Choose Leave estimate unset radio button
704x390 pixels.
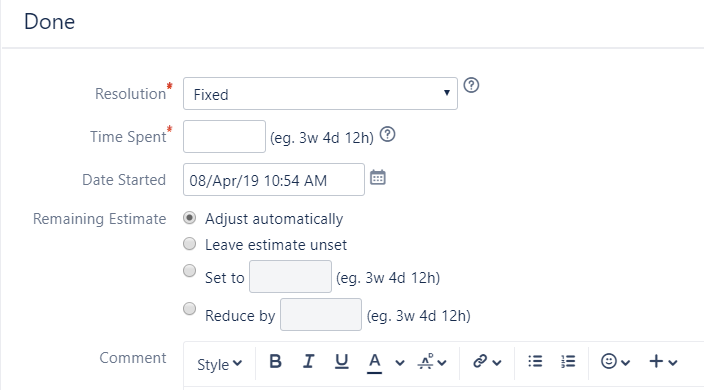[x=189, y=244]
